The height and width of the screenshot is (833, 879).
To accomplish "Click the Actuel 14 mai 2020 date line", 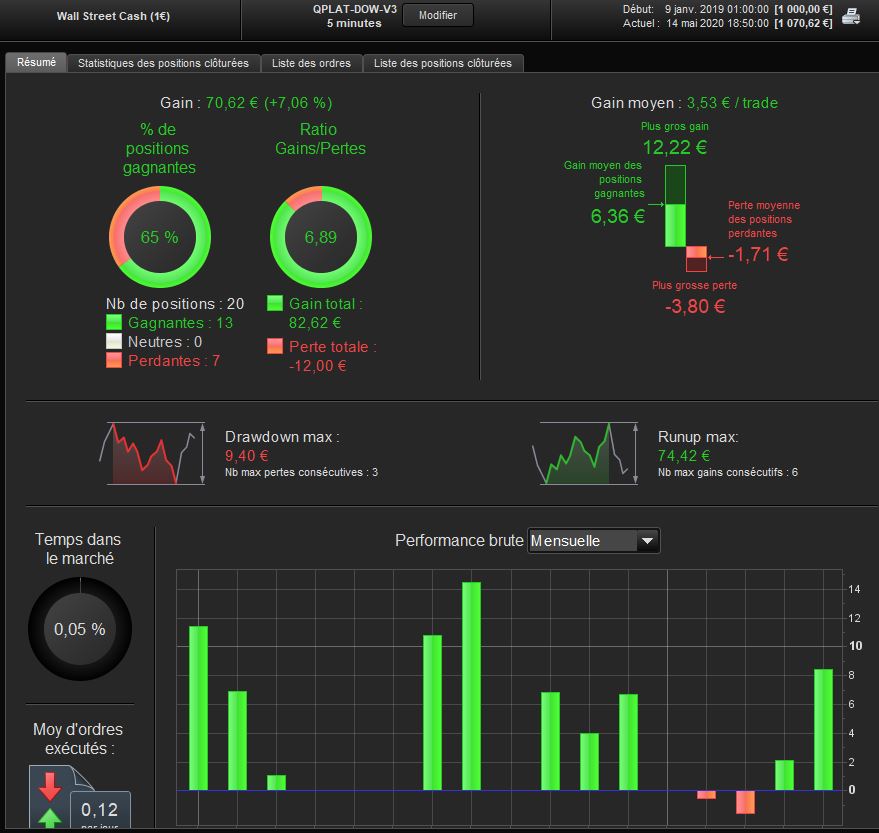I will pyautogui.click(x=727, y=23).
